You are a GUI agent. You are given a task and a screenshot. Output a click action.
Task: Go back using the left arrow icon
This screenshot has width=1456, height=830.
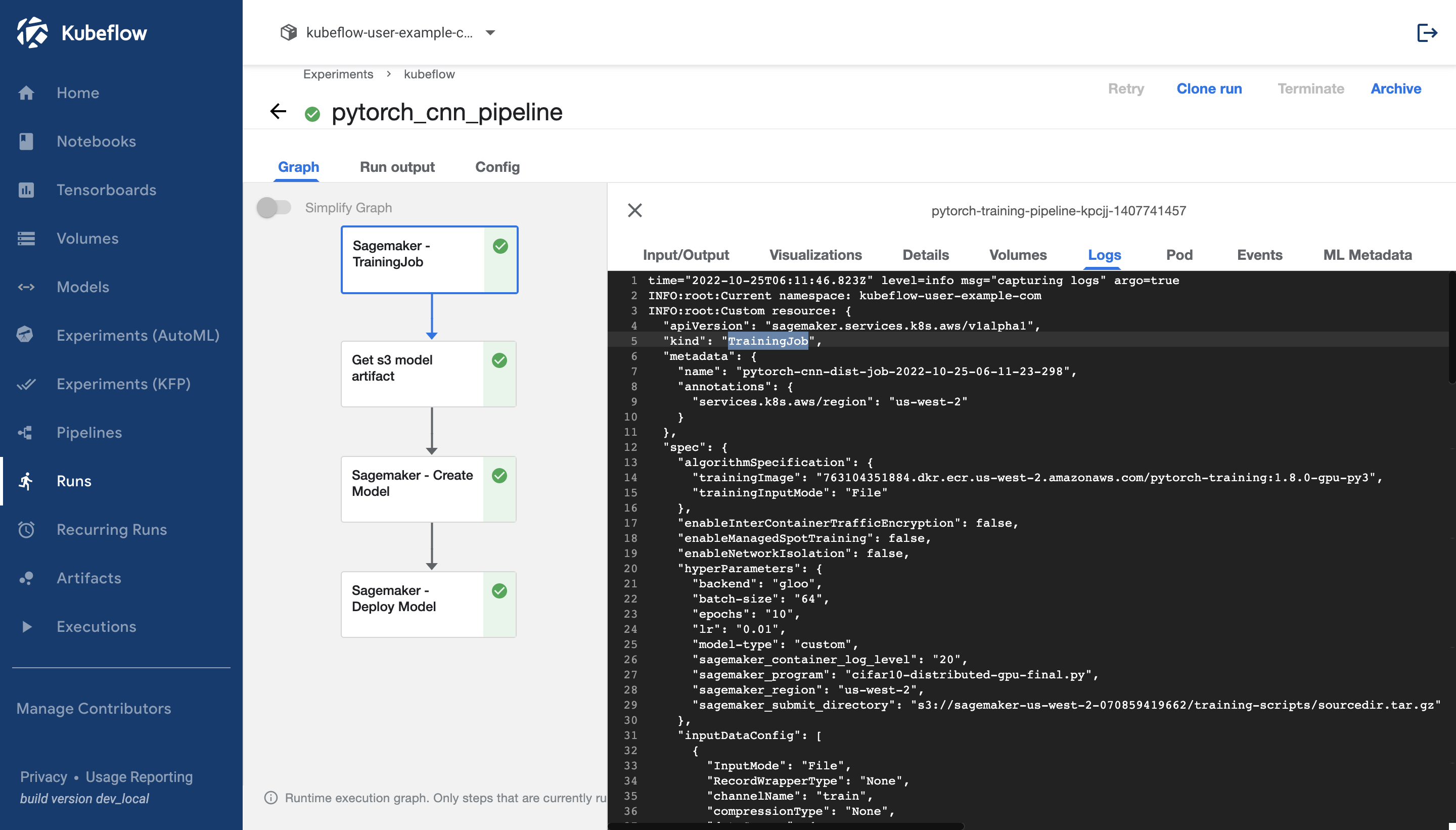click(x=278, y=112)
